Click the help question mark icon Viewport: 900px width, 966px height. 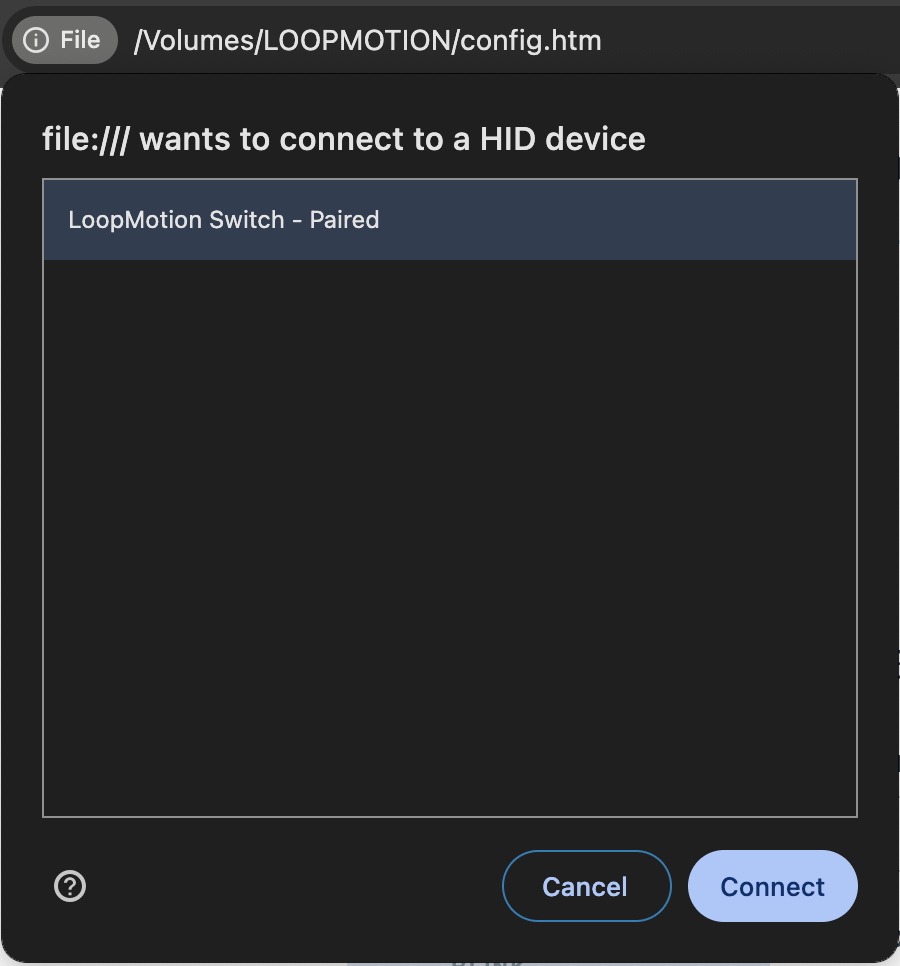[x=70, y=886]
